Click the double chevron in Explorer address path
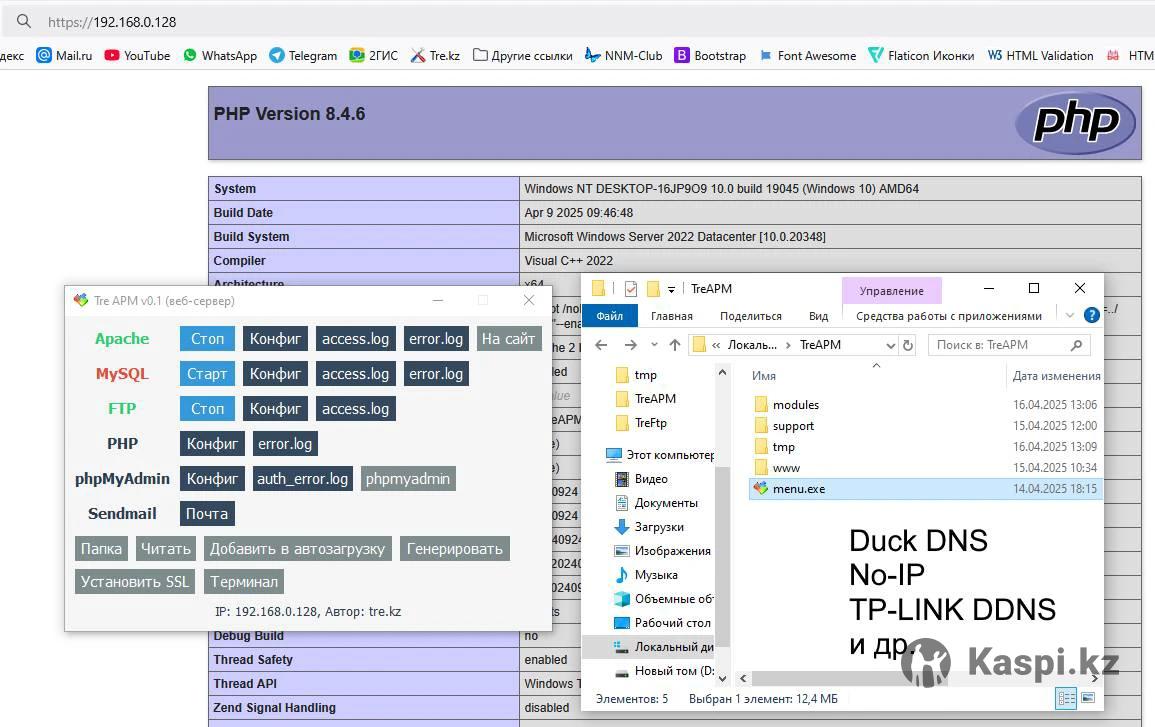Image resolution: width=1155 pixels, height=727 pixels. 716,345
